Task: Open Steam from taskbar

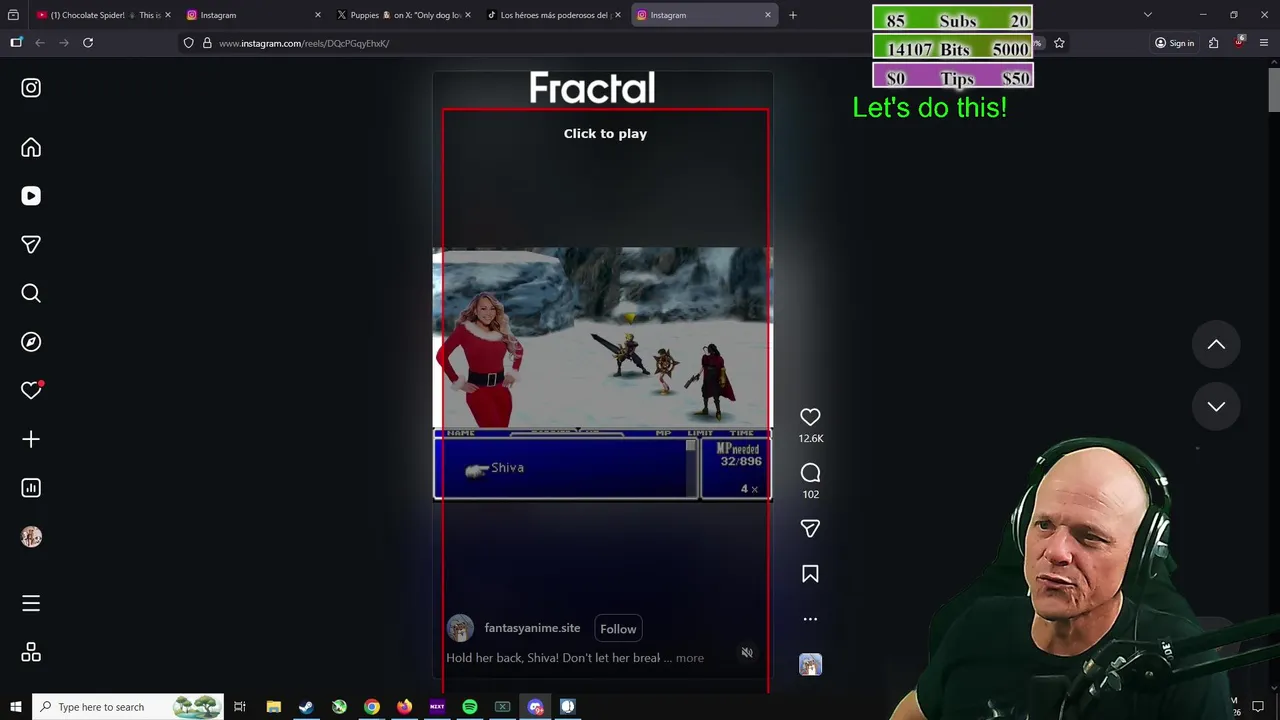Action: pyautogui.click(x=306, y=707)
